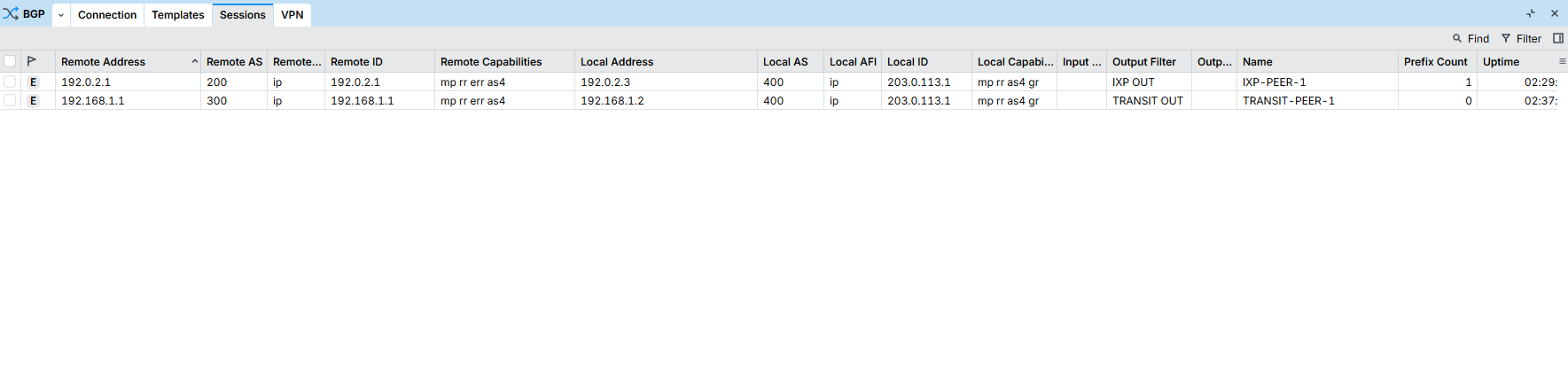The height and width of the screenshot is (365, 1568).
Task: Switch to the Connection tab
Action: click(x=107, y=15)
